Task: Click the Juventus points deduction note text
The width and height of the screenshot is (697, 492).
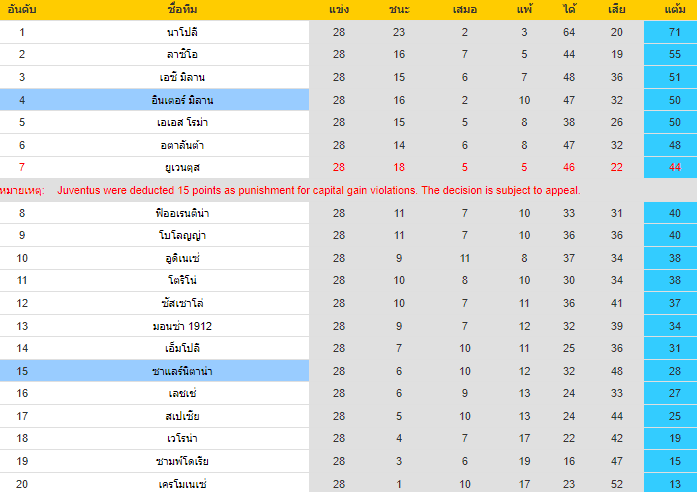Action: [318, 190]
